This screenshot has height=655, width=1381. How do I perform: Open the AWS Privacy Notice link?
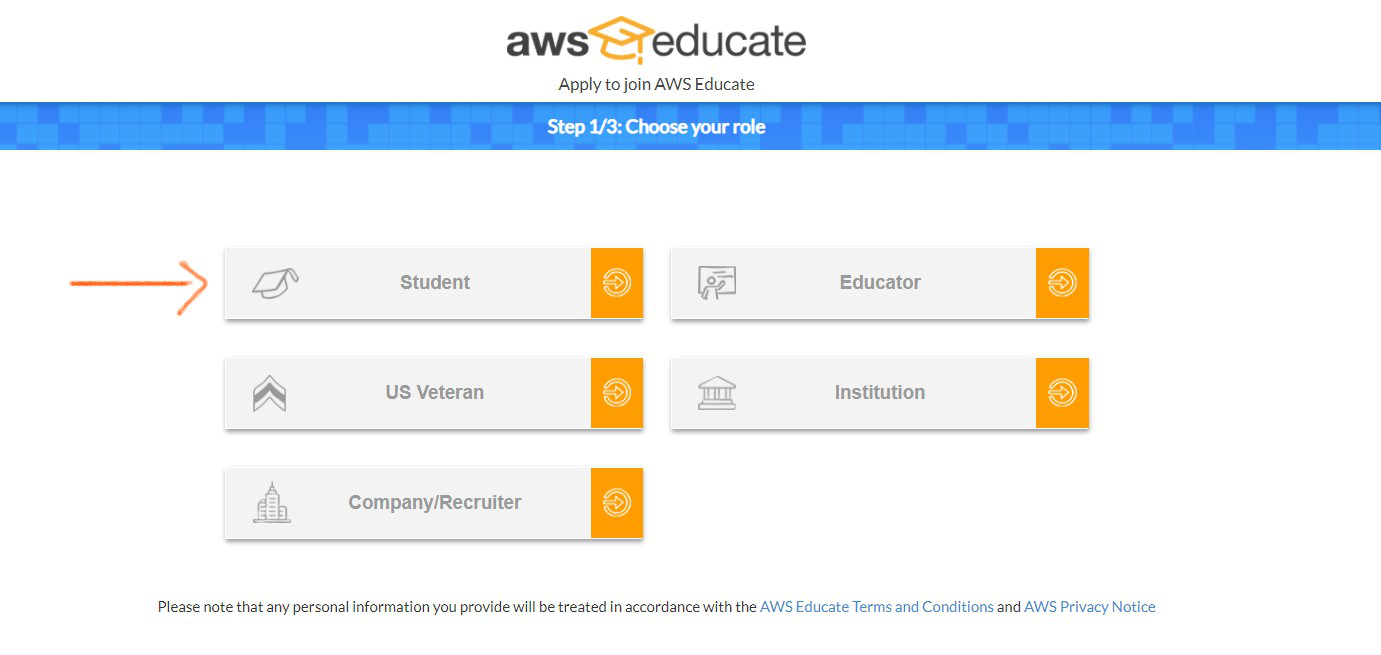click(x=1089, y=607)
